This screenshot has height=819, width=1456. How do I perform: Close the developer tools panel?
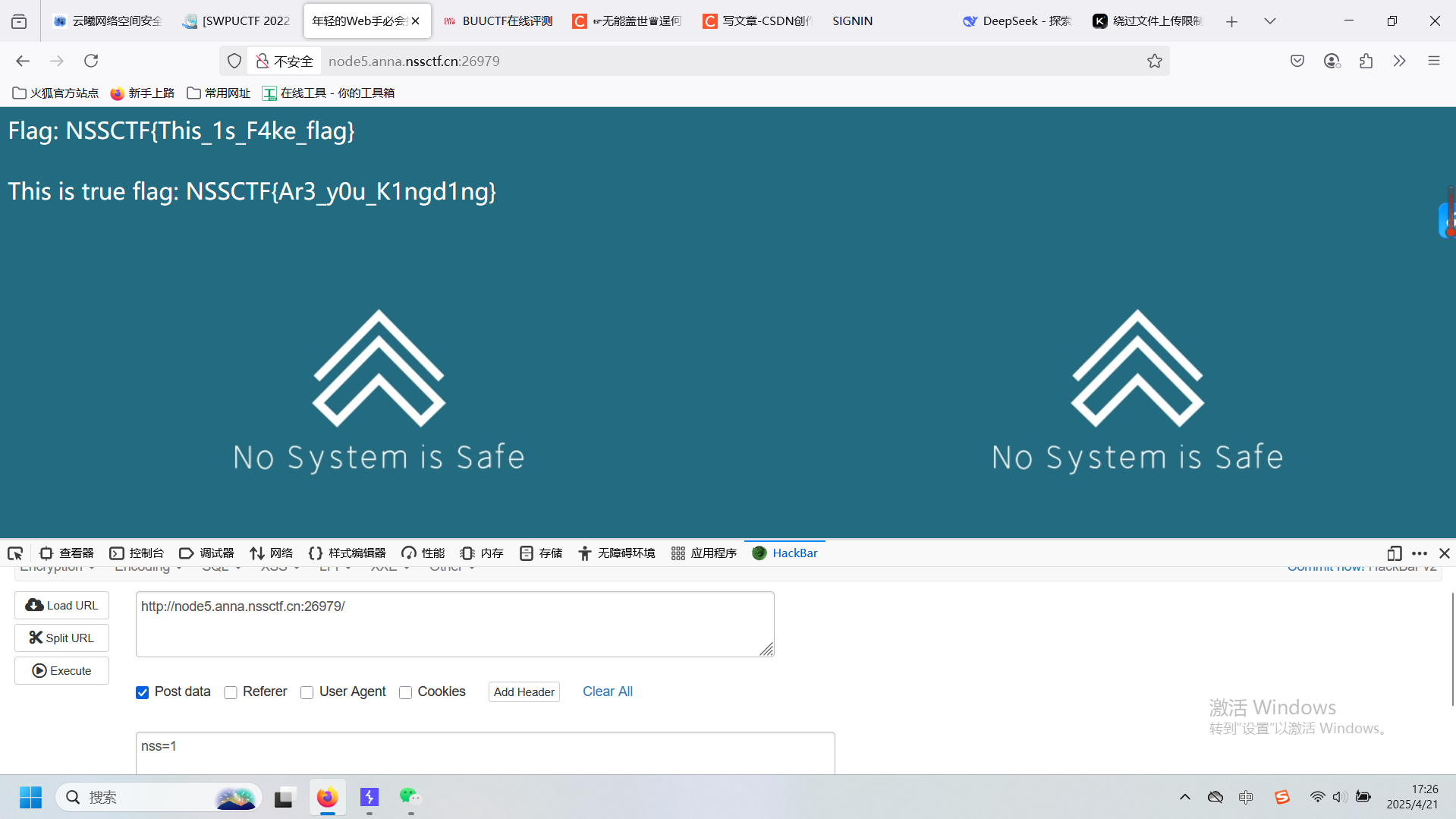tap(1445, 553)
